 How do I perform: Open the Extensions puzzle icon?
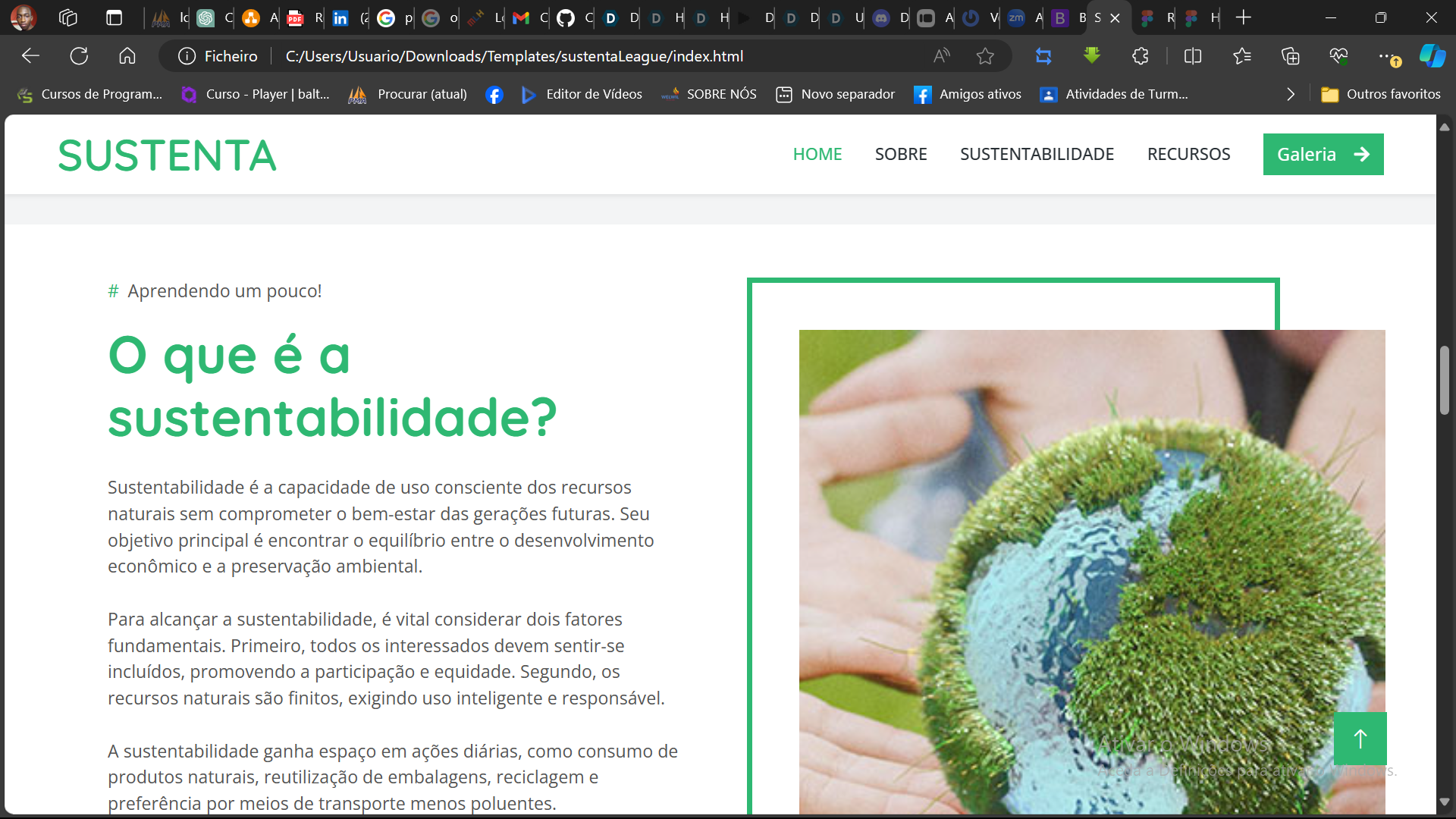1140,56
